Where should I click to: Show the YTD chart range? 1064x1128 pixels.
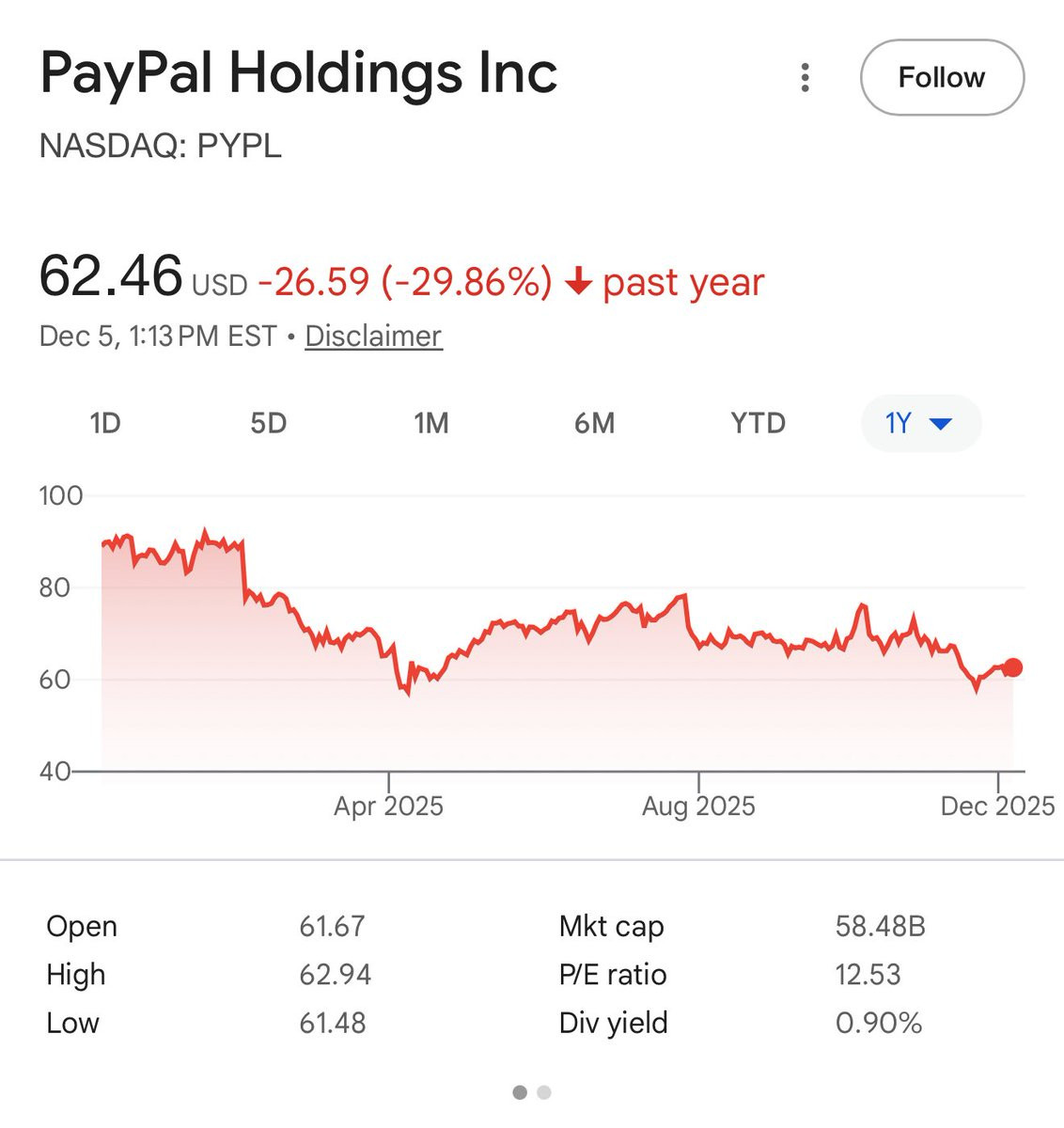pyautogui.click(x=758, y=423)
